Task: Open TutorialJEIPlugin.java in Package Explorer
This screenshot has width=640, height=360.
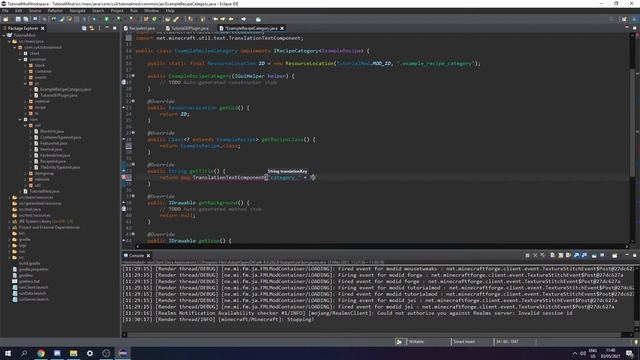Action: click(x=58, y=95)
